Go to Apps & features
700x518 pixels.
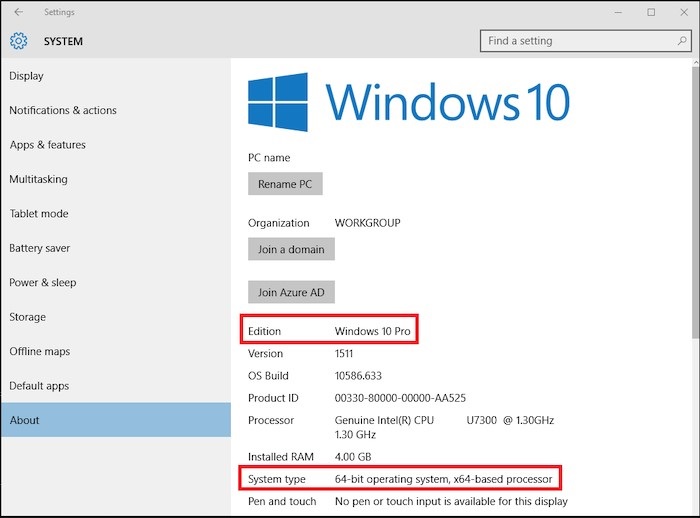click(48, 145)
